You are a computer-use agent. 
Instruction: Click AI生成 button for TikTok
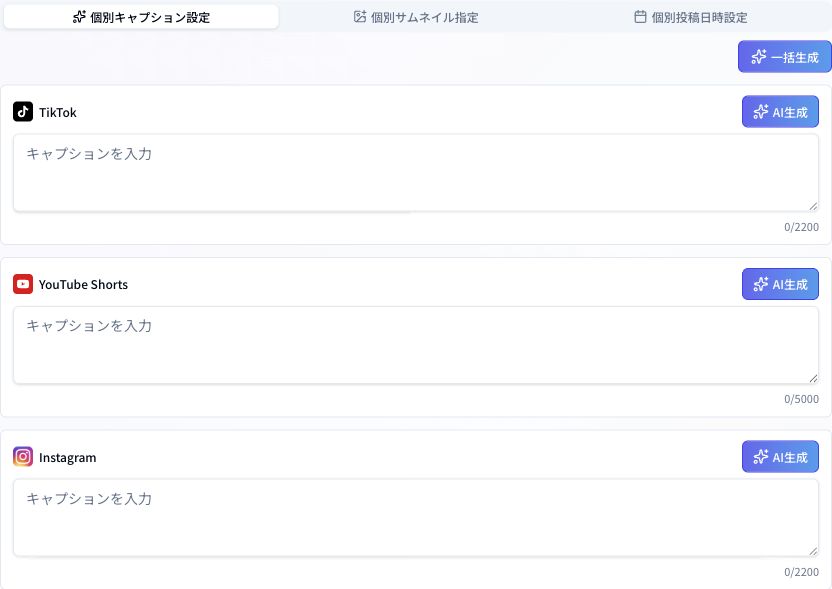pos(780,111)
